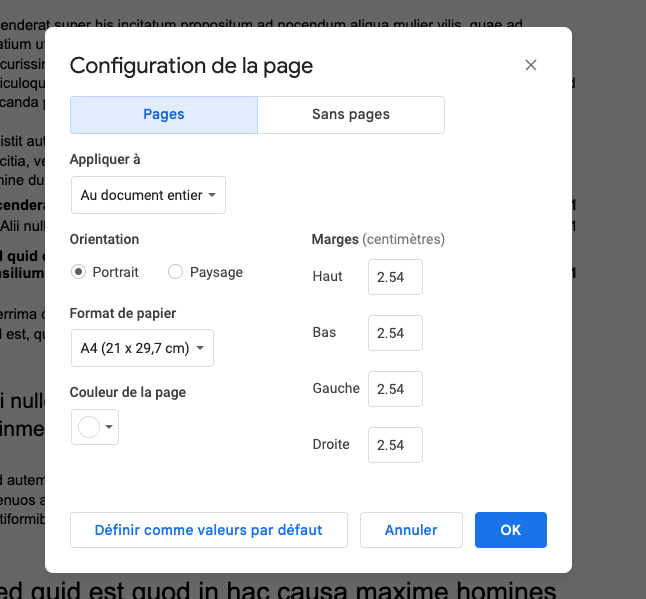Screen dimensions: 646x599
Task: Select Portrait orientation radio button
Action: (x=78, y=272)
